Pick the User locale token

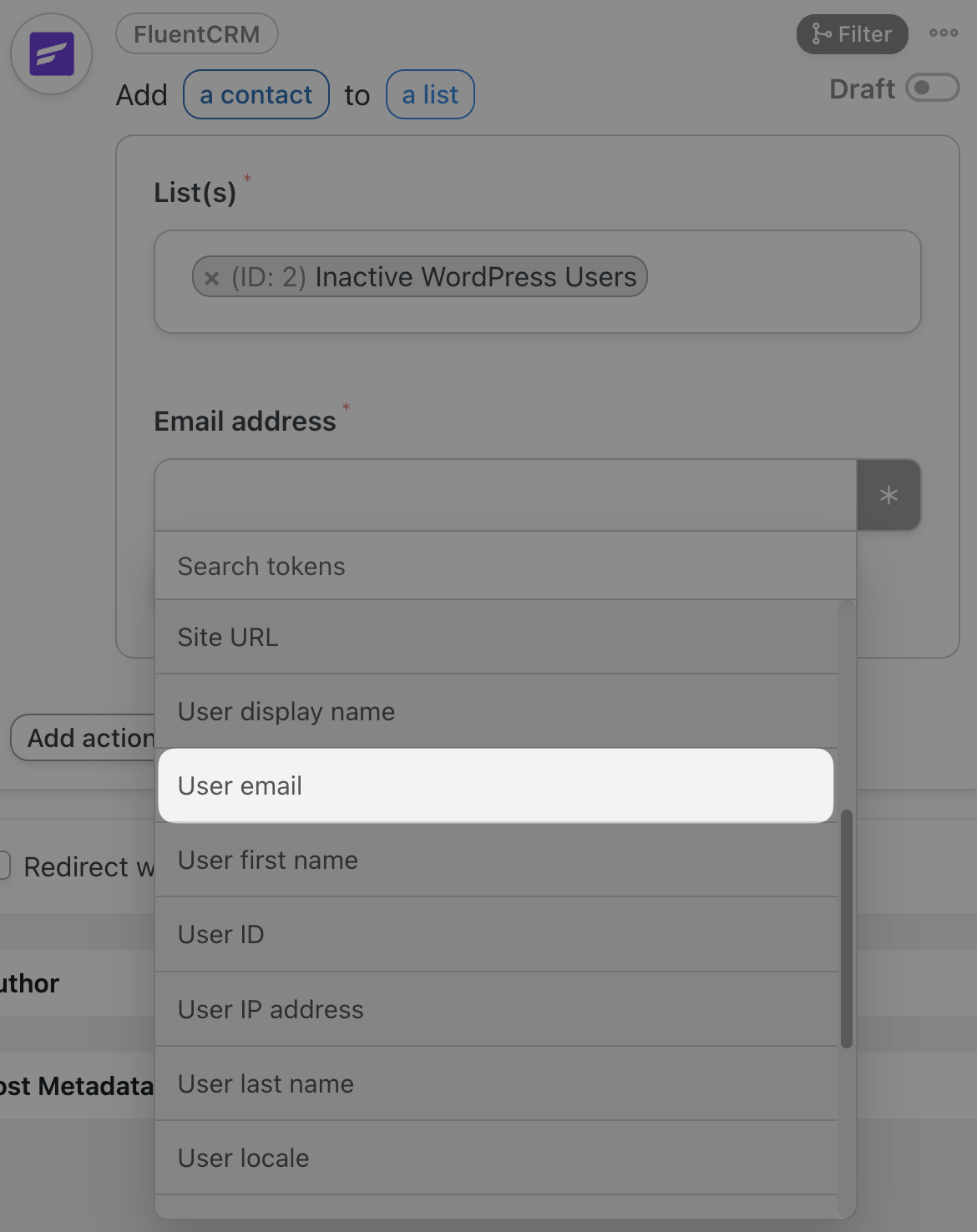click(x=497, y=1158)
